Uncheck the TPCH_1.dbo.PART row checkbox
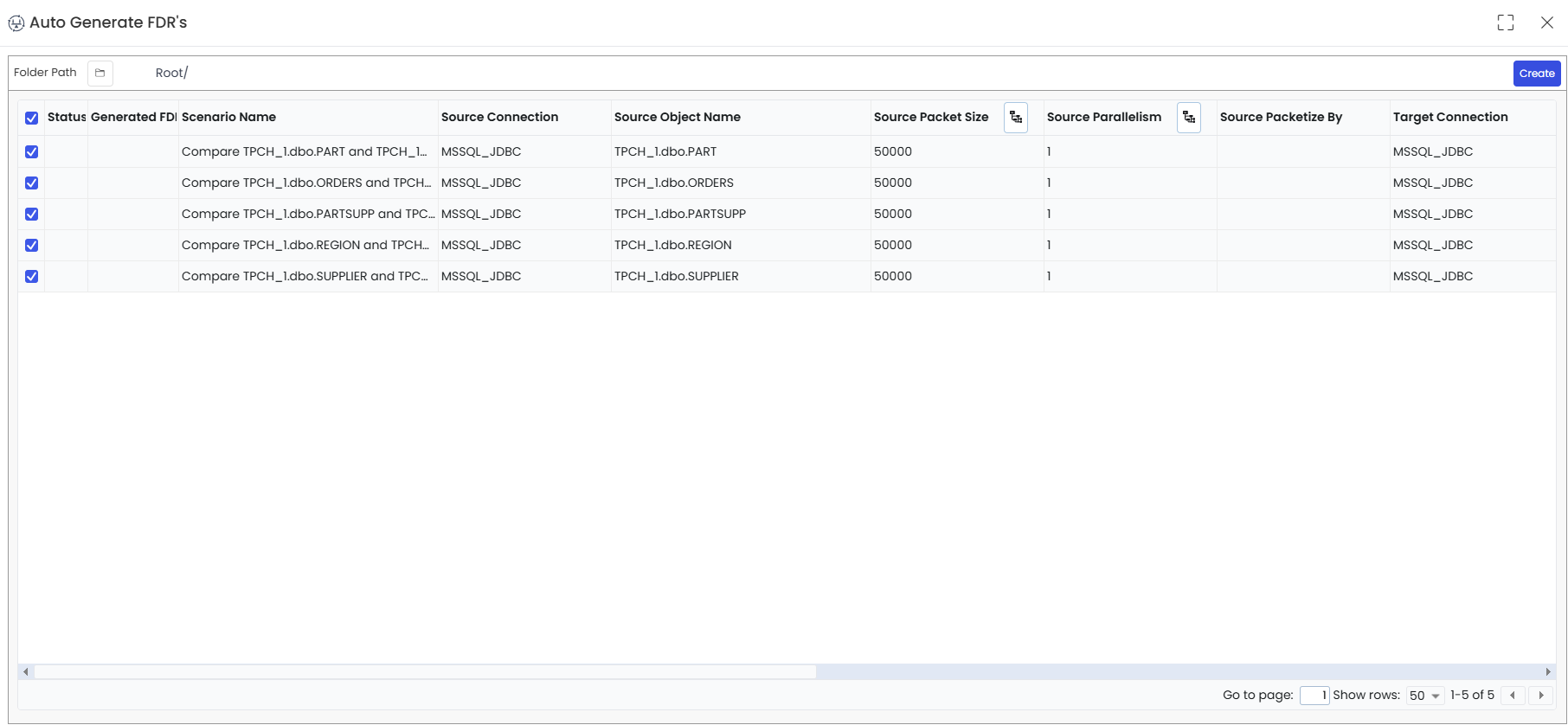Image resolution: width=1568 pixels, height=725 pixels. tap(32, 151)
